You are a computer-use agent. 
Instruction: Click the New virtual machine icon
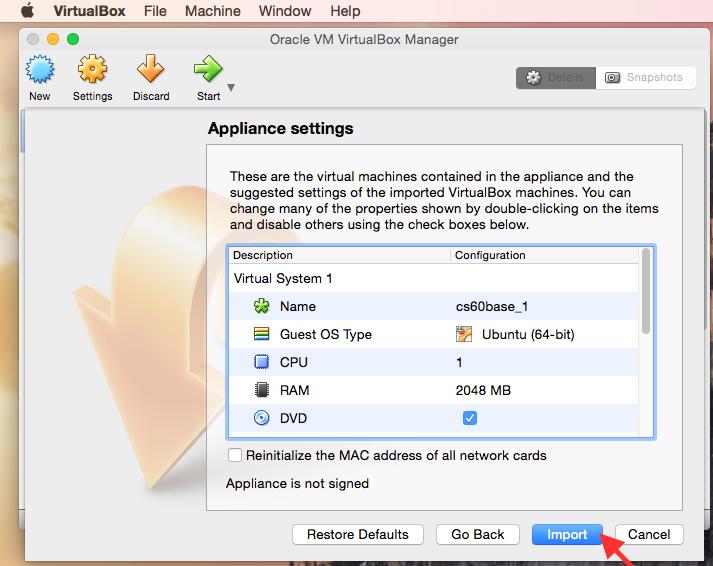40,69
